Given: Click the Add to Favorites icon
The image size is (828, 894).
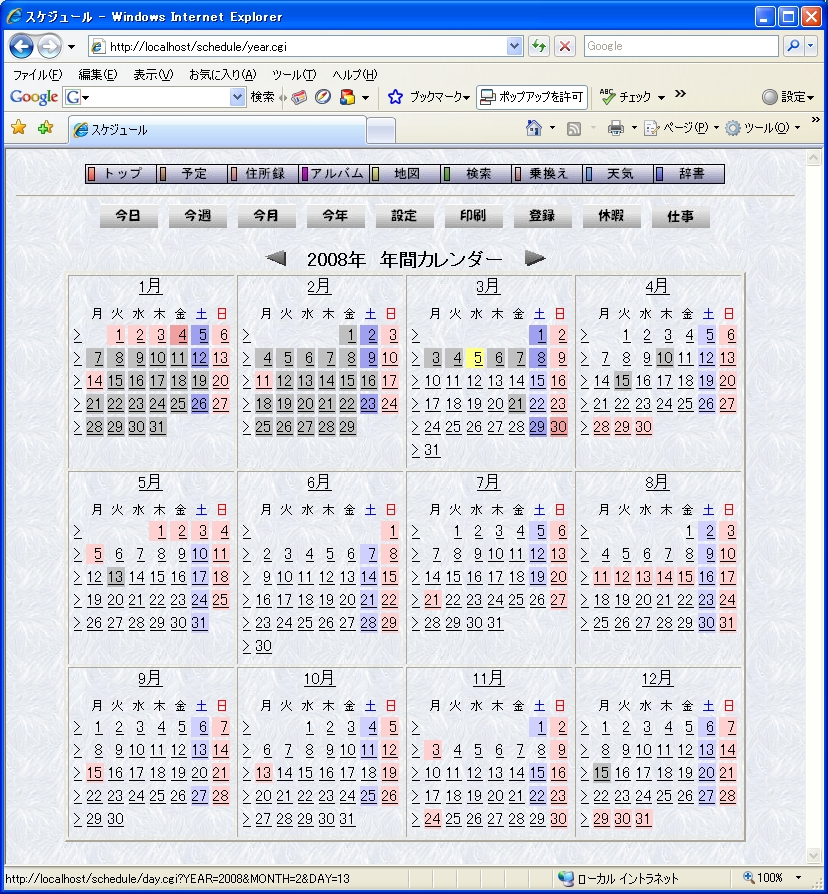Looking at the screenshot, I should (45, 127).
